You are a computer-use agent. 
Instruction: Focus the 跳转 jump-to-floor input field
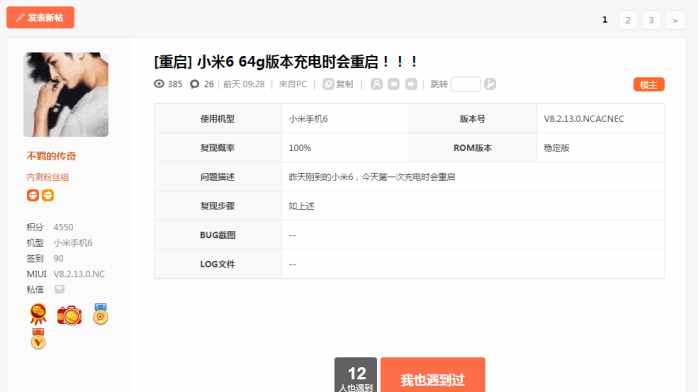(x=466, y=84)
